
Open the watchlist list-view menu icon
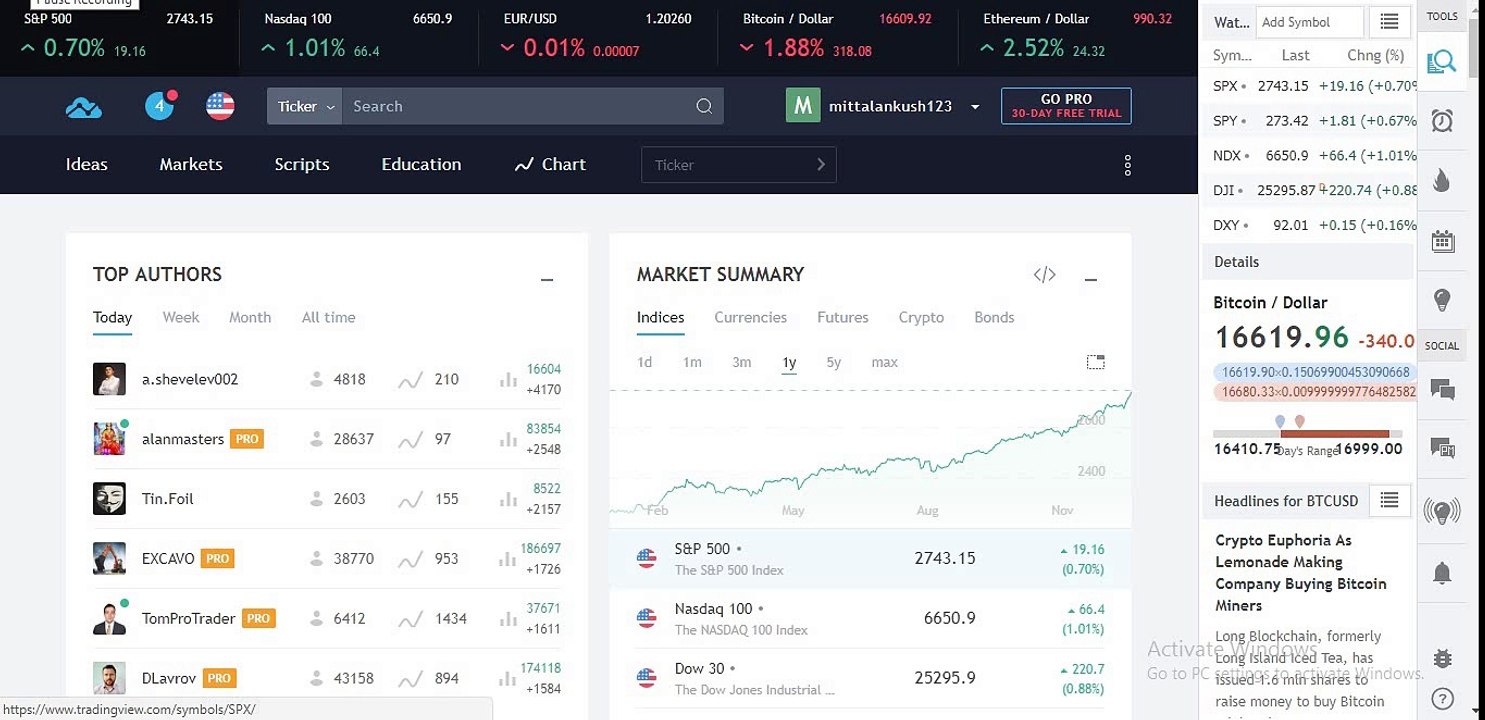click(1389, 22)
